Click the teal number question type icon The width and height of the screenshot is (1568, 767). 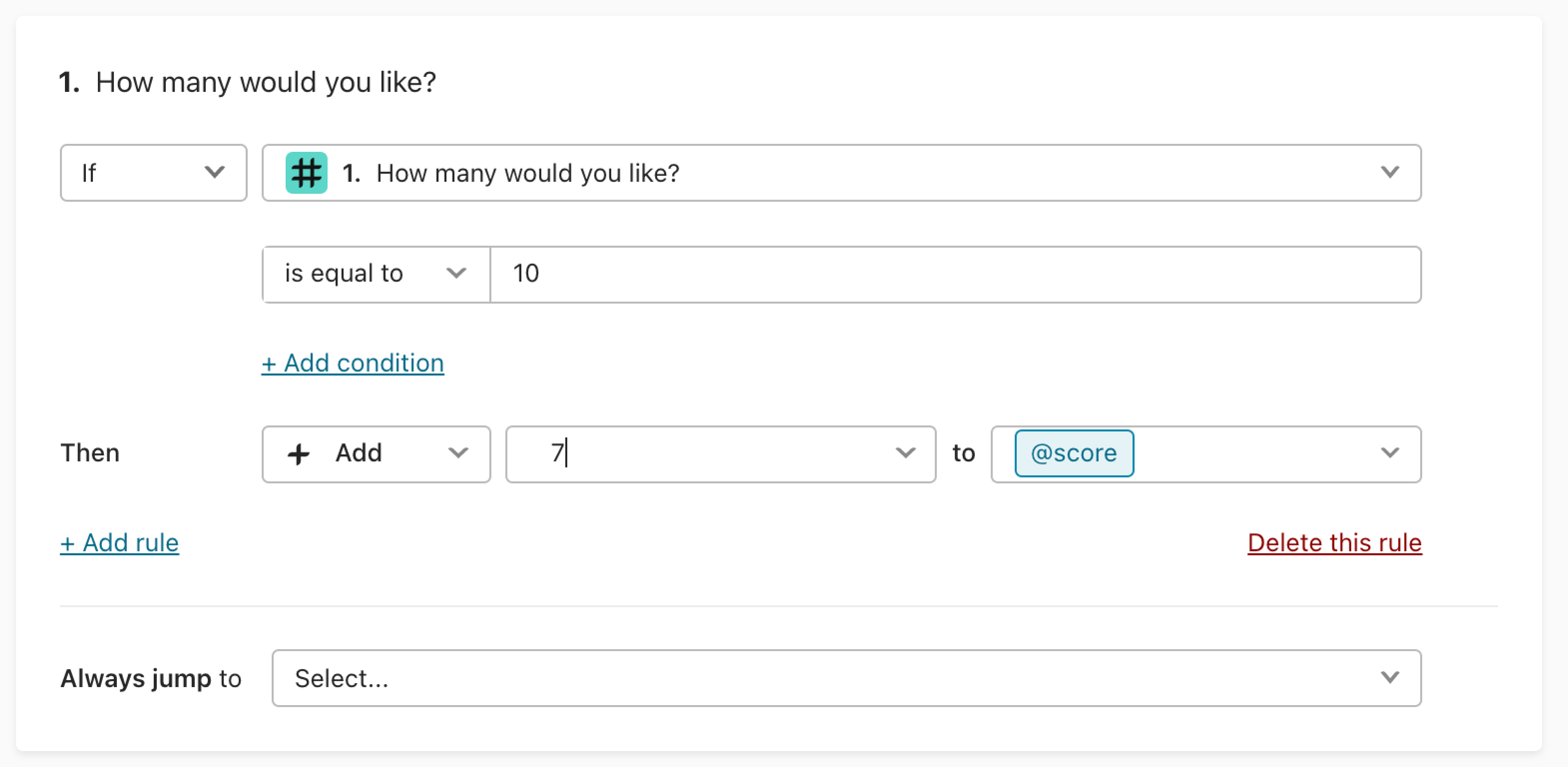pos(306,173)
